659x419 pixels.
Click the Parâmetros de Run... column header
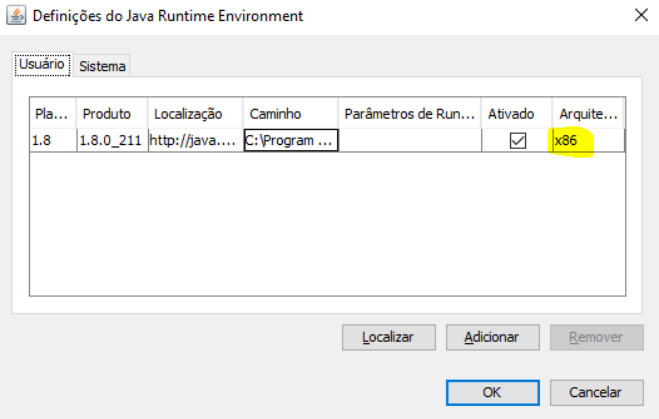(x=409, y=113)
